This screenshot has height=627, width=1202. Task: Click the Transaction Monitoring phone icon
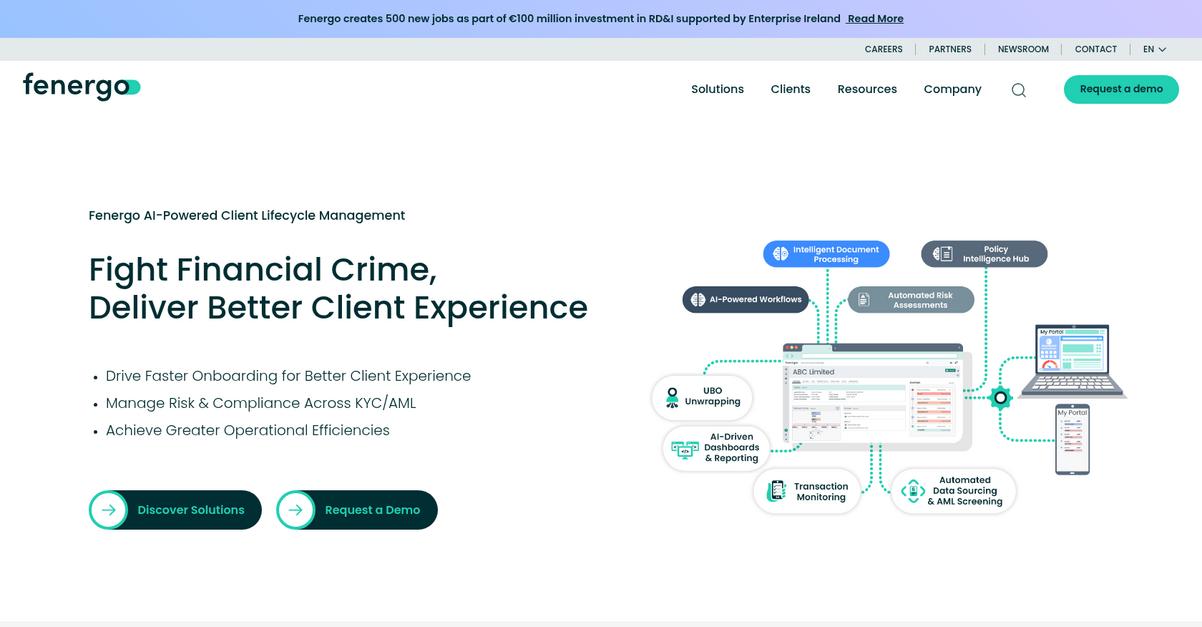pos(776,491)
